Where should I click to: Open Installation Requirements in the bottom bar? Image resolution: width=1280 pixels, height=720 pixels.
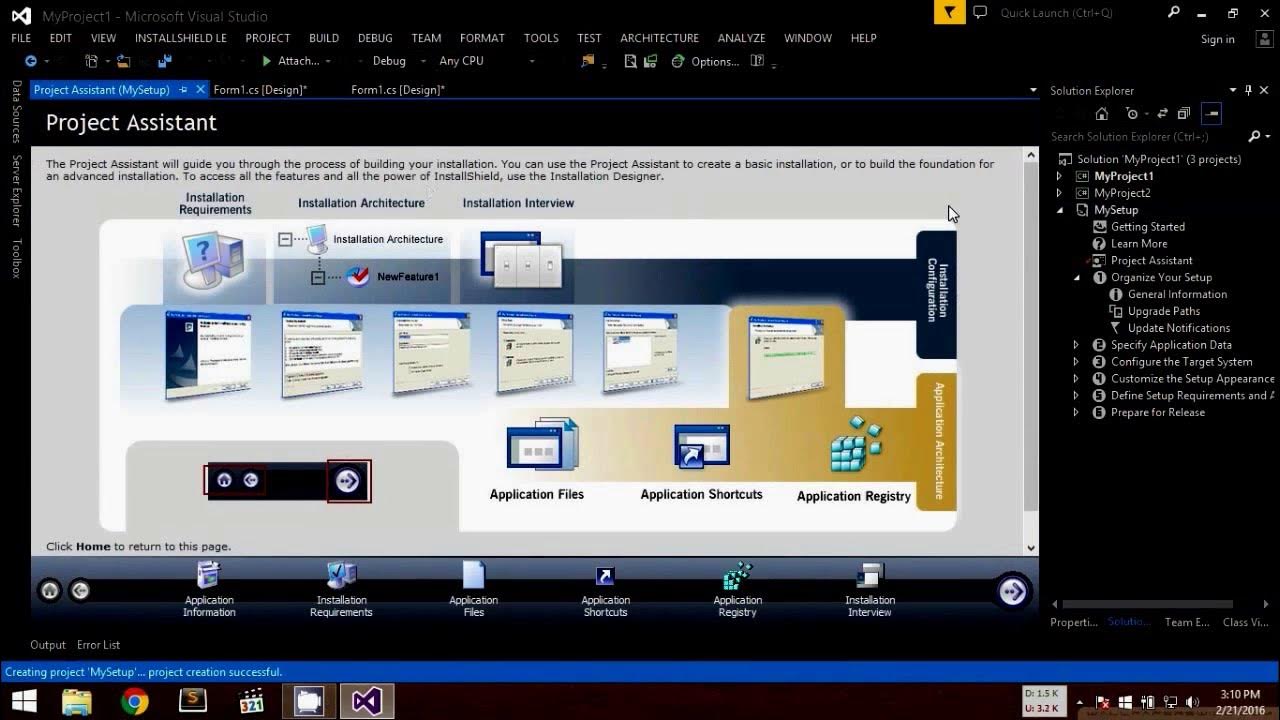coord(341,590)
